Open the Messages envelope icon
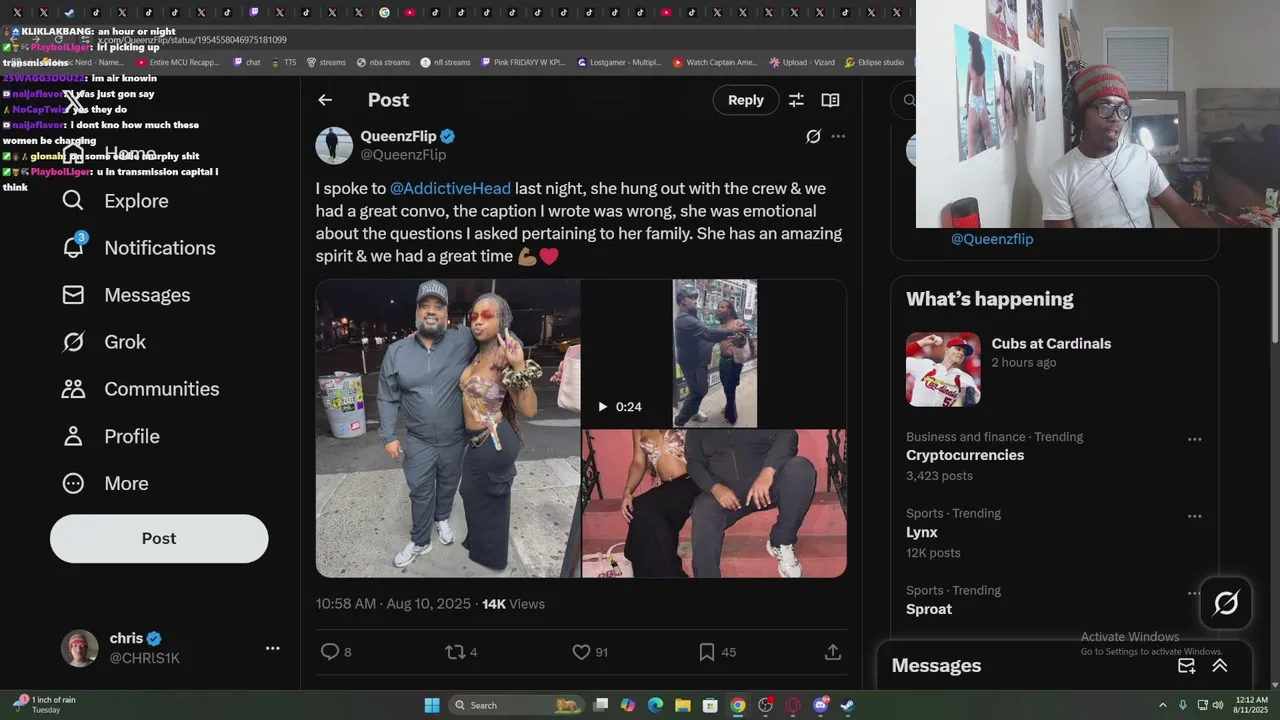This screenshot has width=1280, height=720. [x=73, y=295]
